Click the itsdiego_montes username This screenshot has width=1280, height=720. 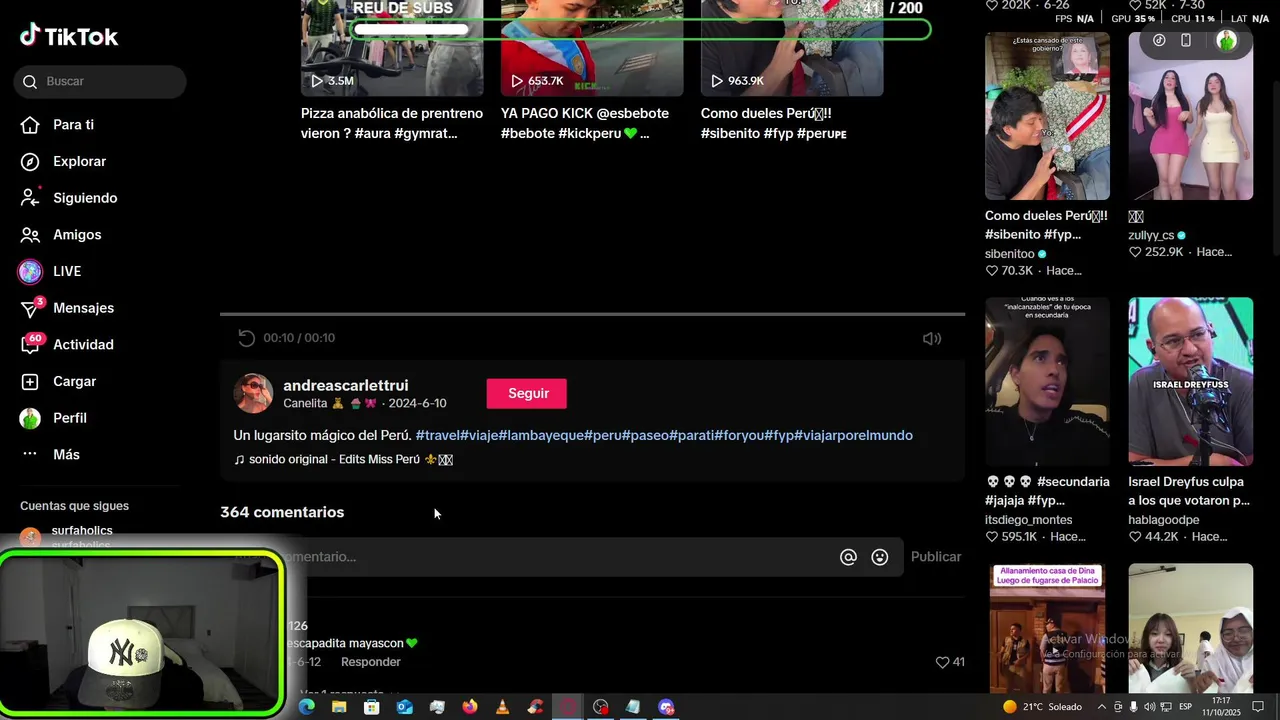[x=1029, y=520]
